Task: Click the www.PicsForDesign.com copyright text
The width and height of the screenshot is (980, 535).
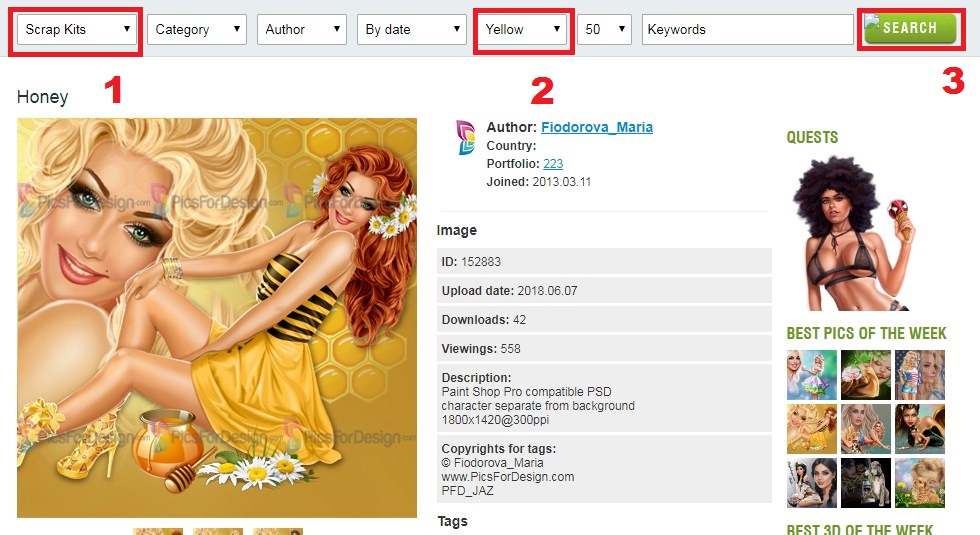Action: pos(508,477)
